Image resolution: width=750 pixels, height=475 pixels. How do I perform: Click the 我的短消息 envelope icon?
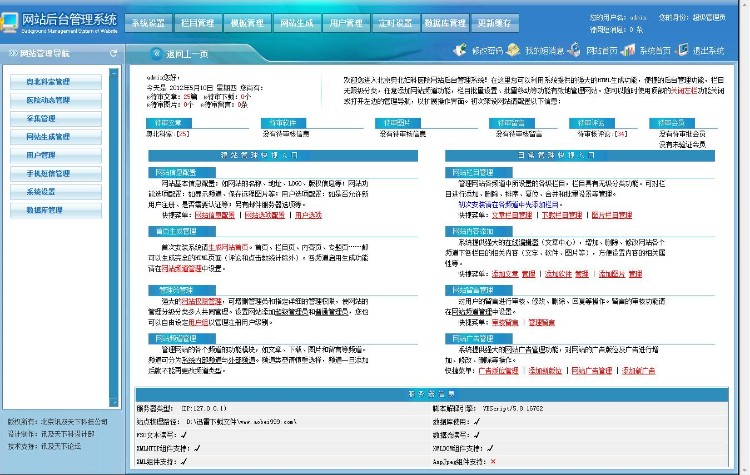(x=513, y=50)
